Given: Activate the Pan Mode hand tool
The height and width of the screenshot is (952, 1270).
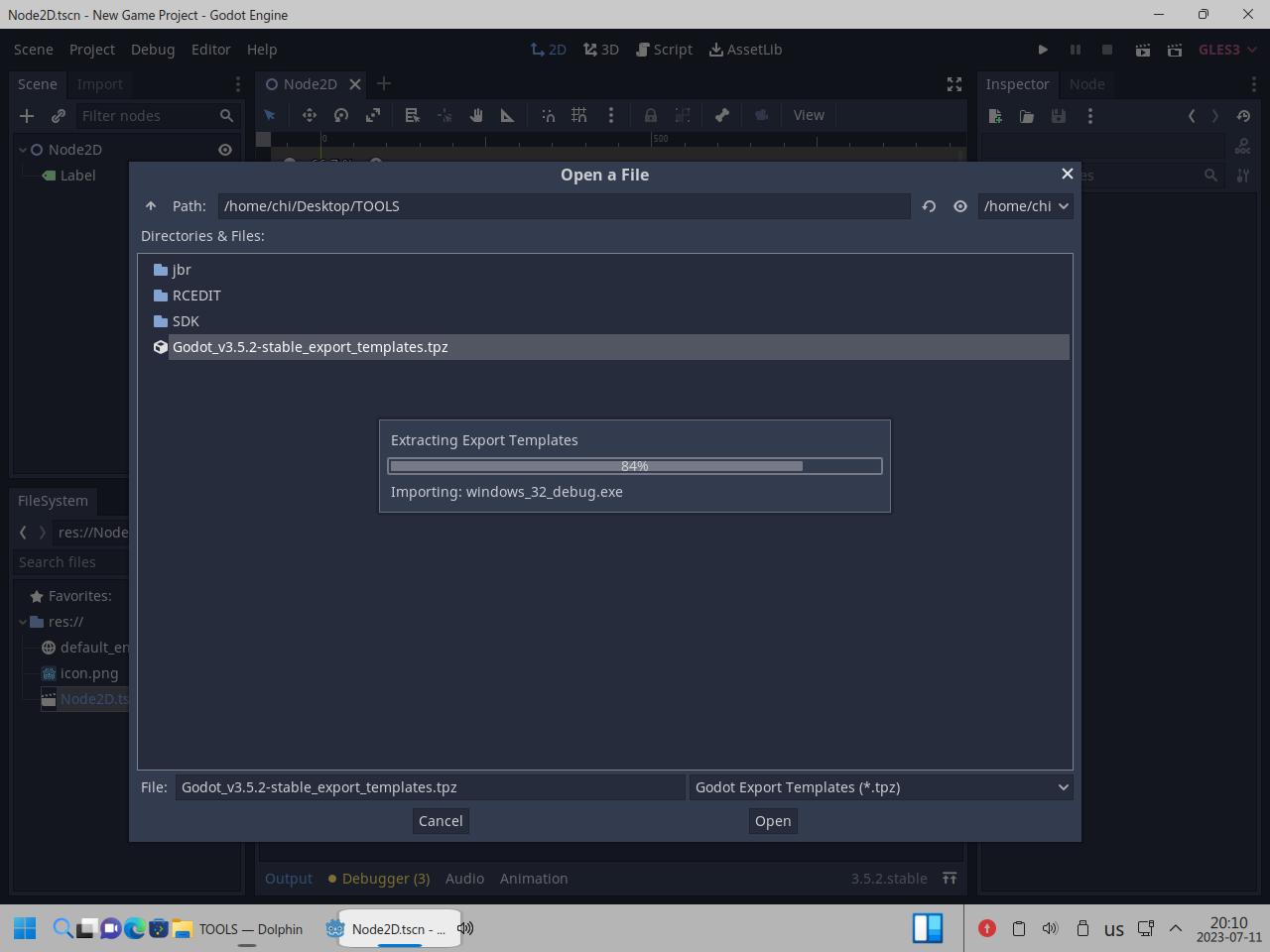Looking at the screenshot, I should (x=476, y=115).
